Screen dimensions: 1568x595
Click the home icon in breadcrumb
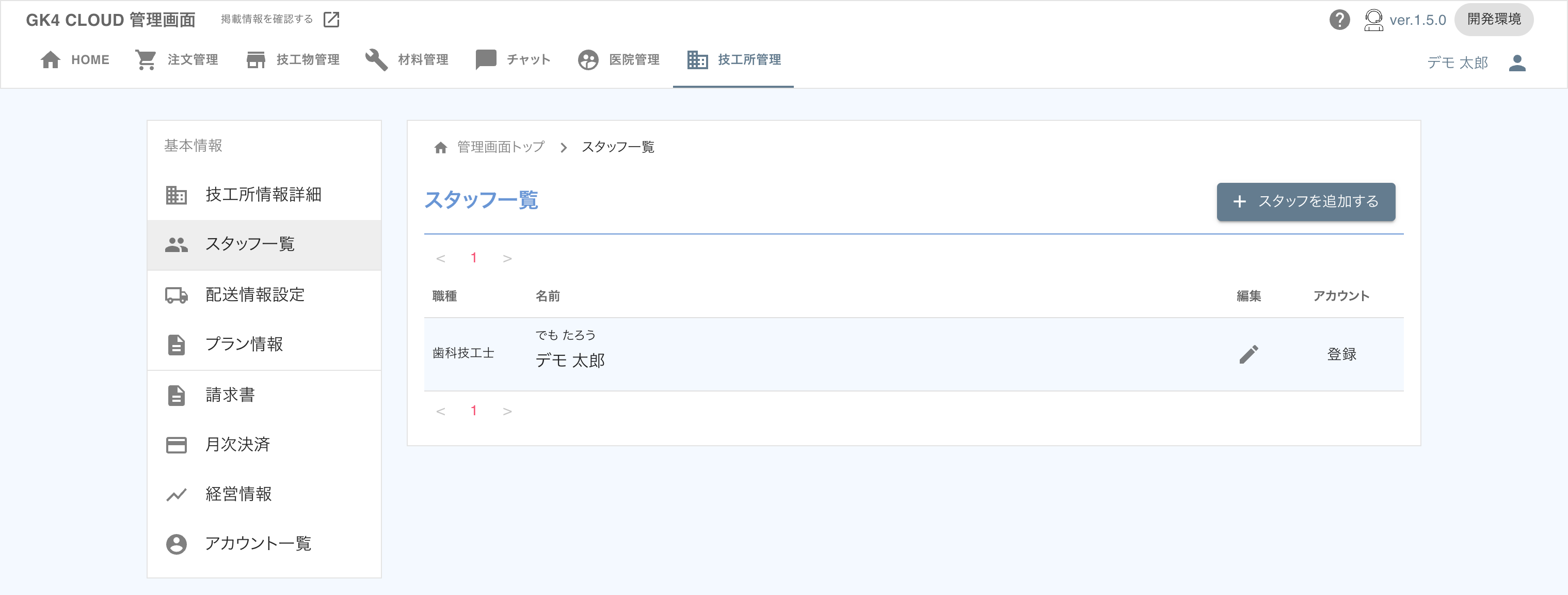(441, 147)
